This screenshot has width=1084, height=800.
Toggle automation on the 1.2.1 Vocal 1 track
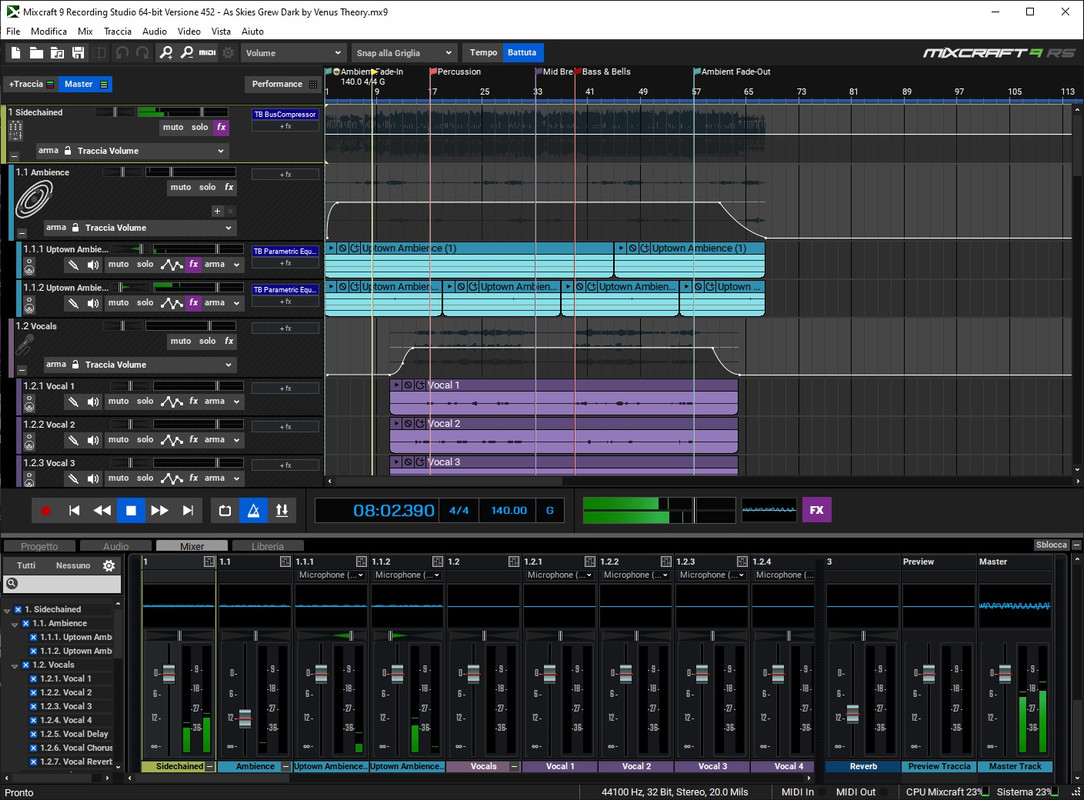(x=171, y=401)
